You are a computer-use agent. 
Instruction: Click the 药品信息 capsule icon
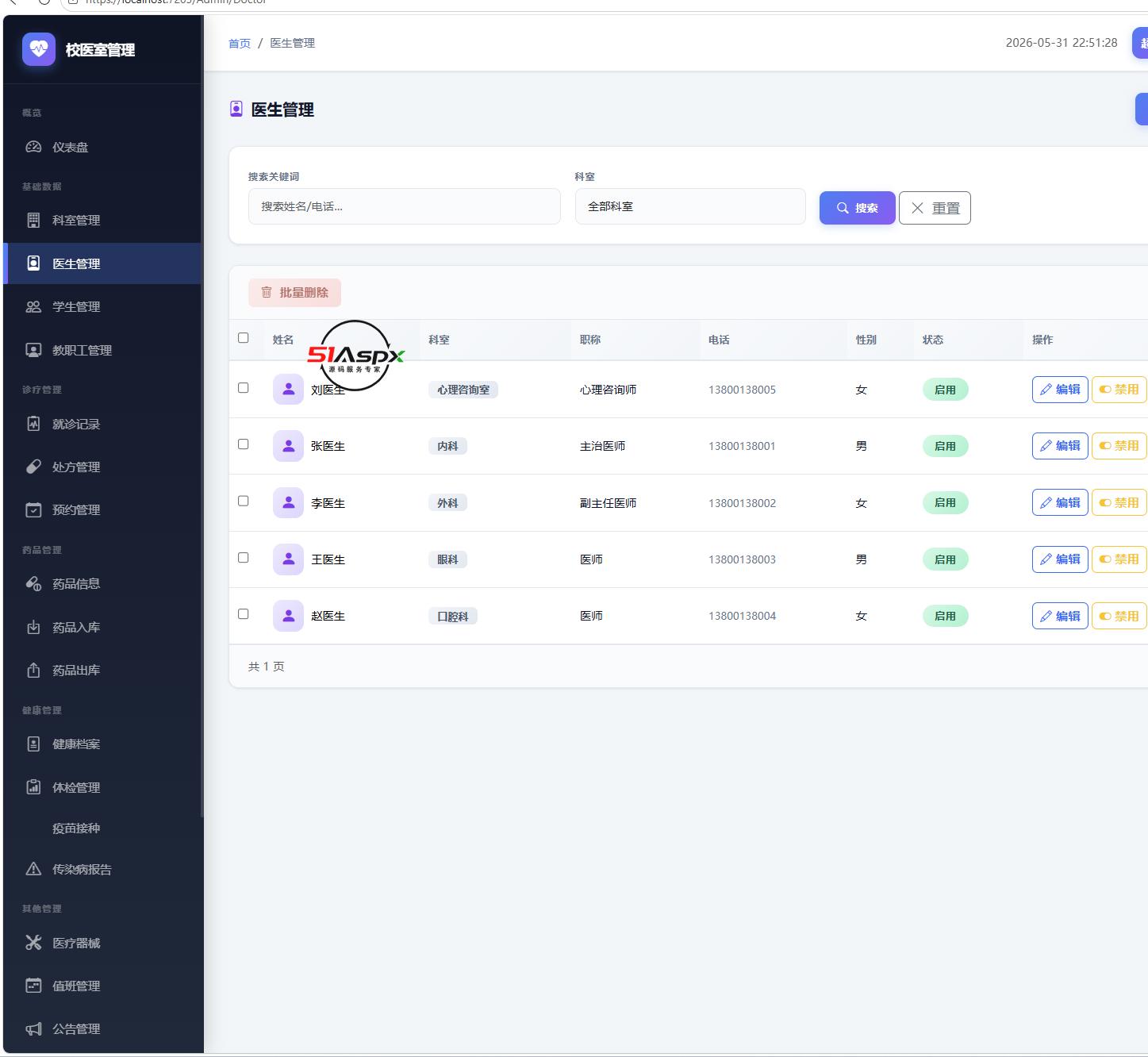(33, 583)
